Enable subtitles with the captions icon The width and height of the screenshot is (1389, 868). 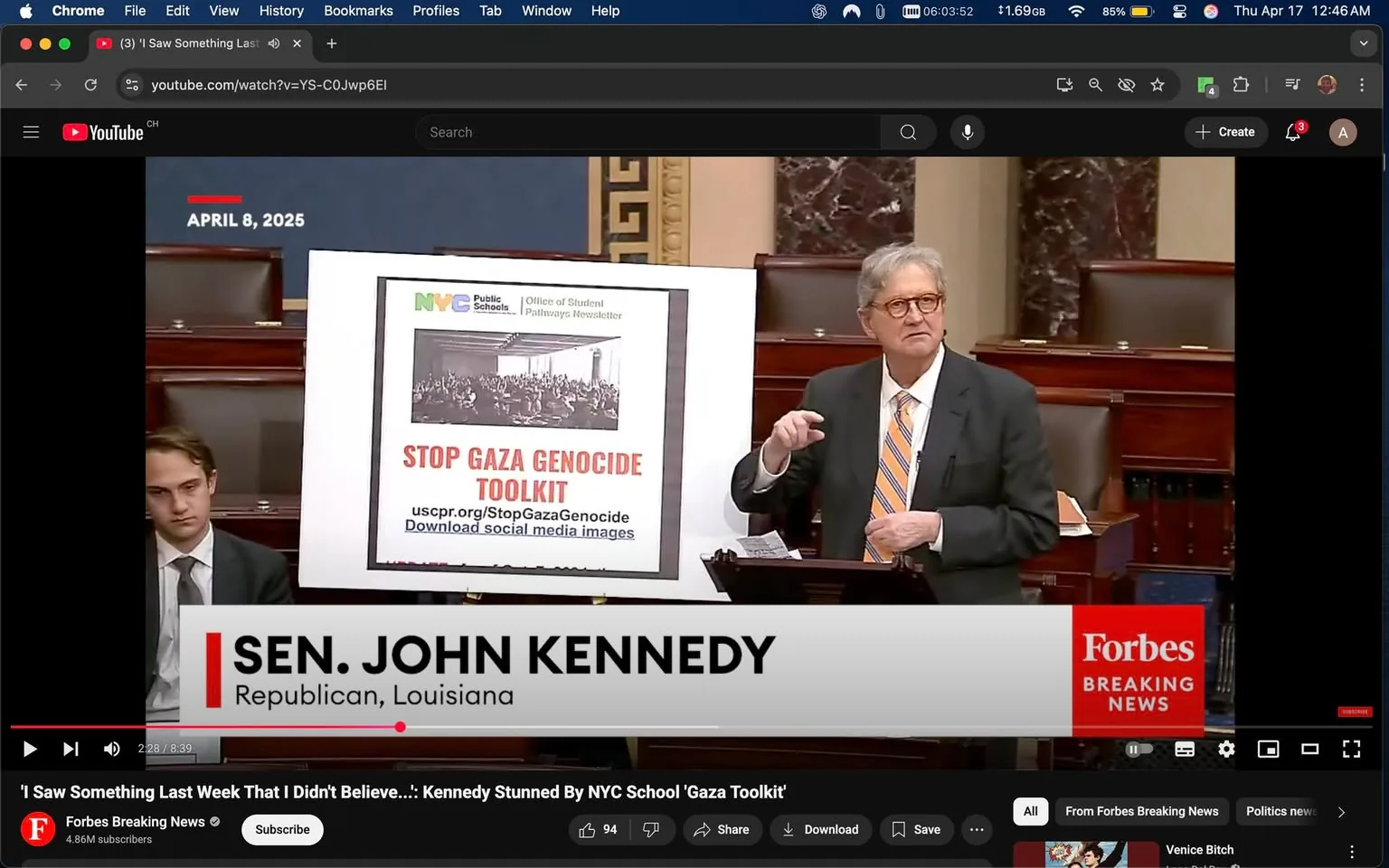[x=1184, y=749]
